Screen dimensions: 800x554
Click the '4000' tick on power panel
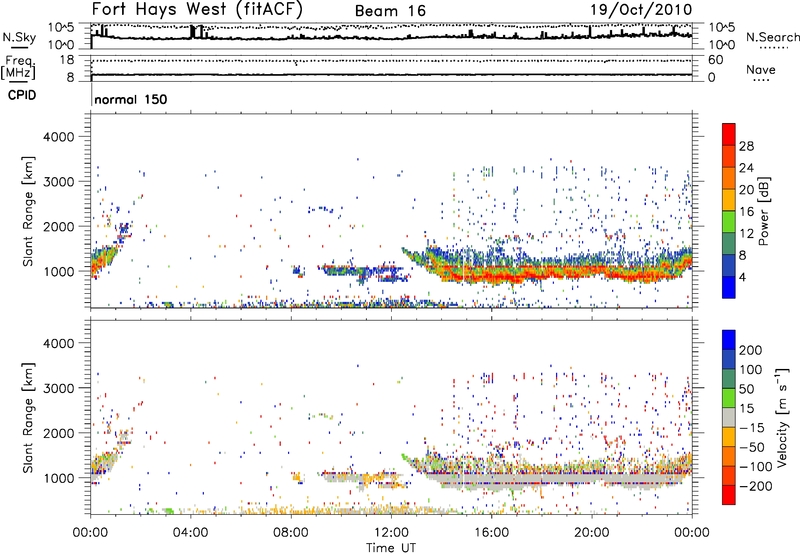58,137
